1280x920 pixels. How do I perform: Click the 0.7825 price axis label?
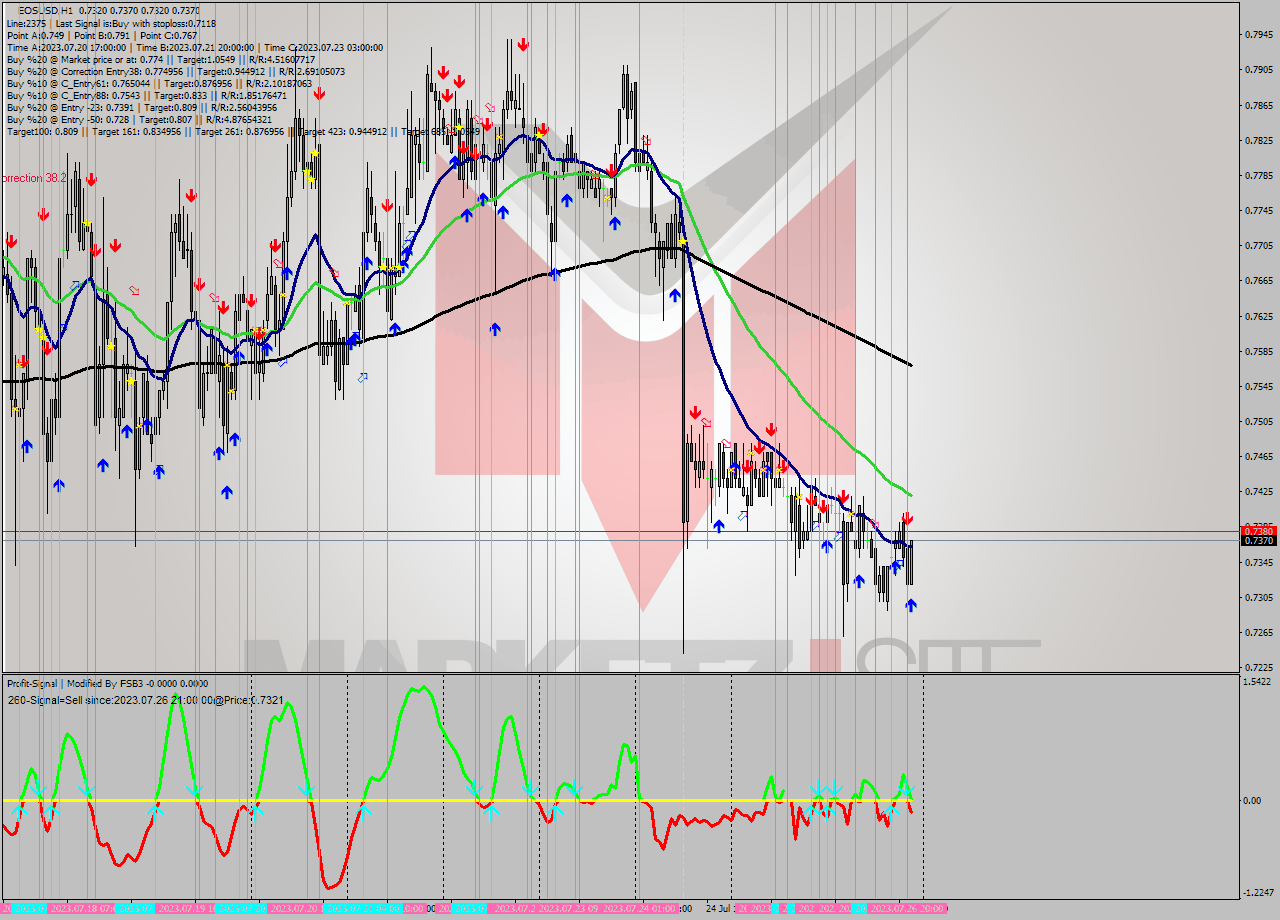click(x=1260, y=141)
